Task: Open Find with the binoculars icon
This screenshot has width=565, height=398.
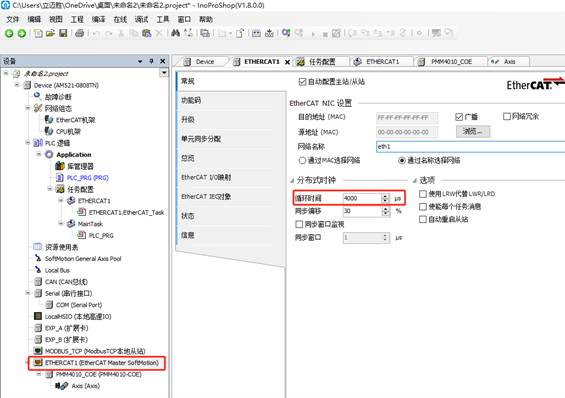Action: point(175,33)
